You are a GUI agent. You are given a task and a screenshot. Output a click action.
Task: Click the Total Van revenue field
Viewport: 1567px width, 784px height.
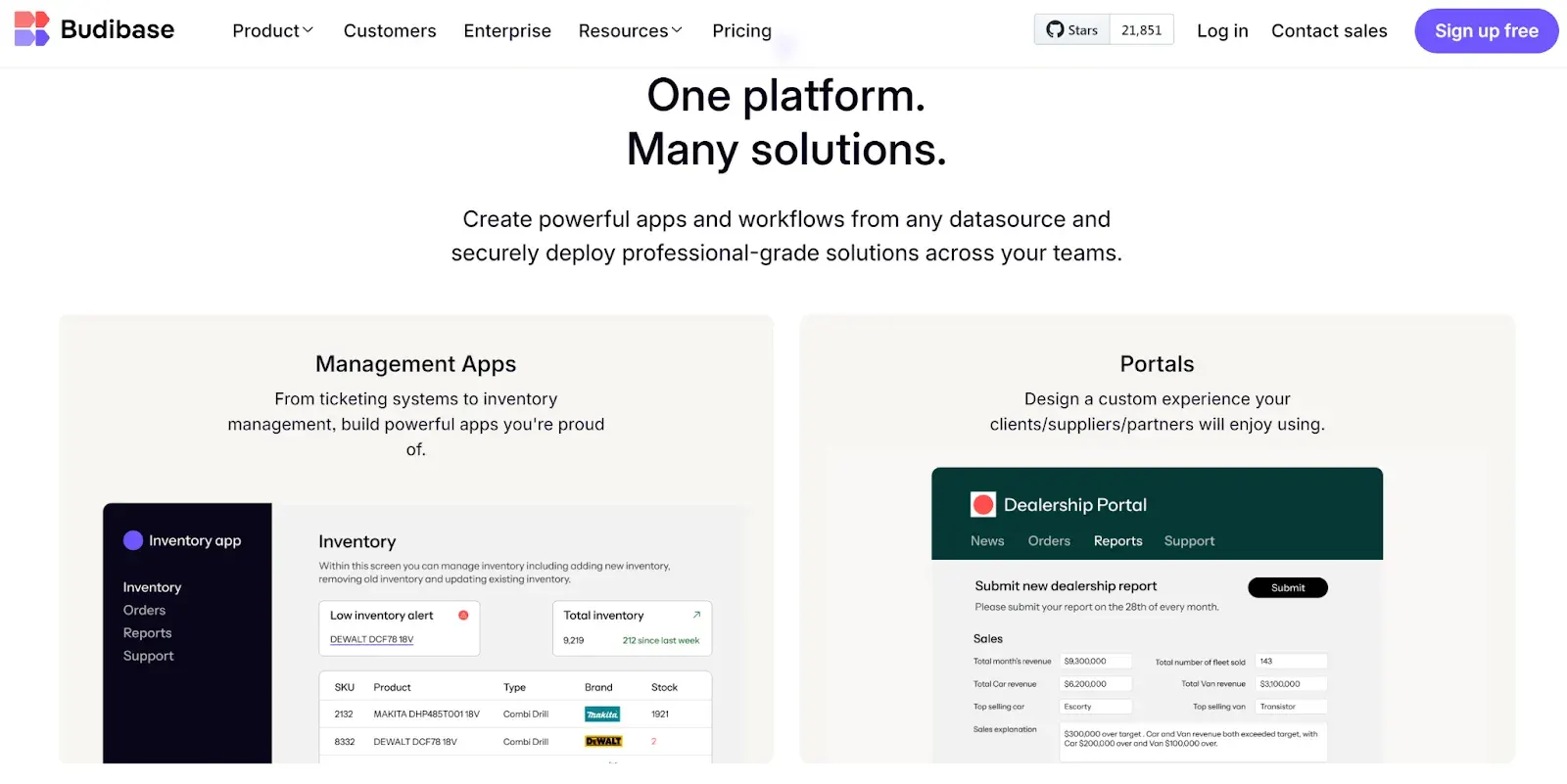[x=1292, y=684]
